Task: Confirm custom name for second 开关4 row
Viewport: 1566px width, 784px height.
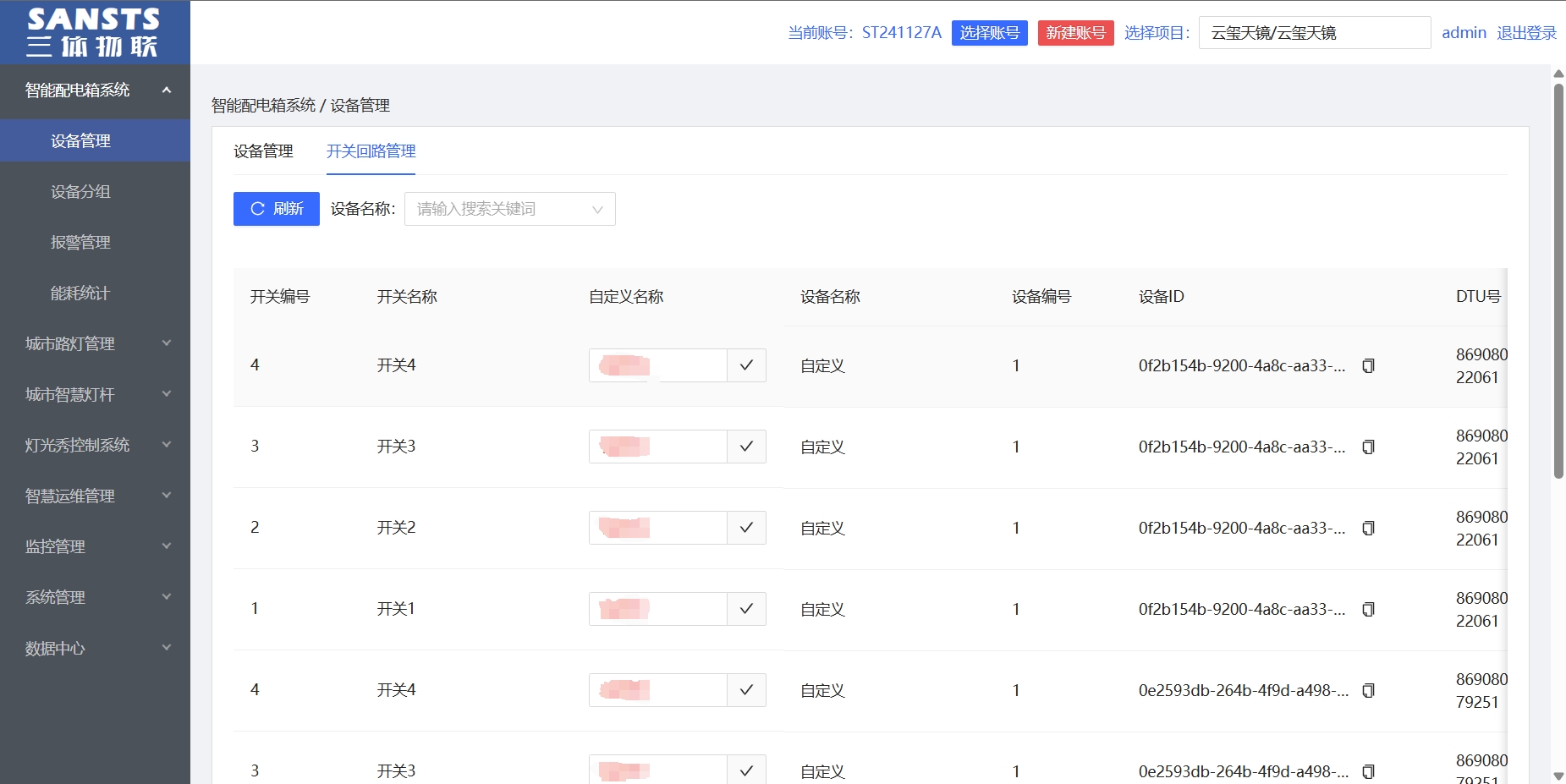Action: point(746,690)
